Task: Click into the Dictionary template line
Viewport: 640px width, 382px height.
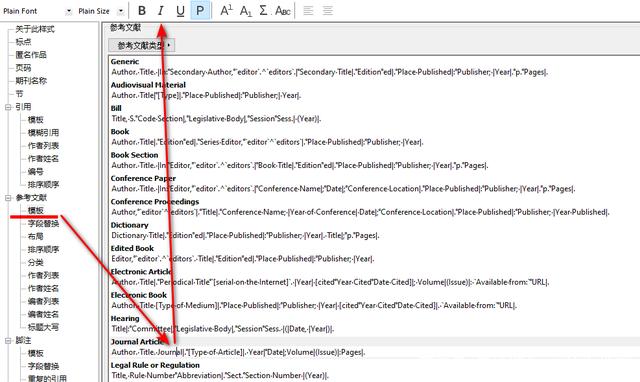Action: (x=245, y=235)
